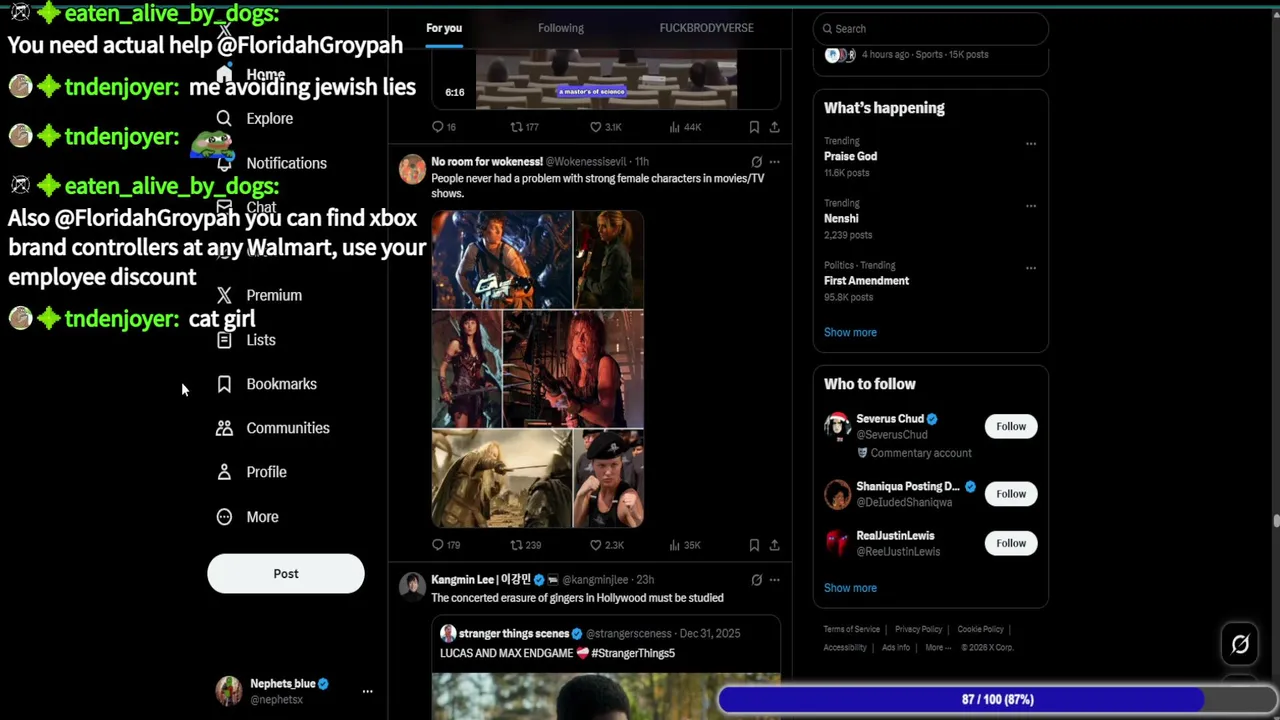
Task: Show more under What's happening
Action: click(850, 332)
